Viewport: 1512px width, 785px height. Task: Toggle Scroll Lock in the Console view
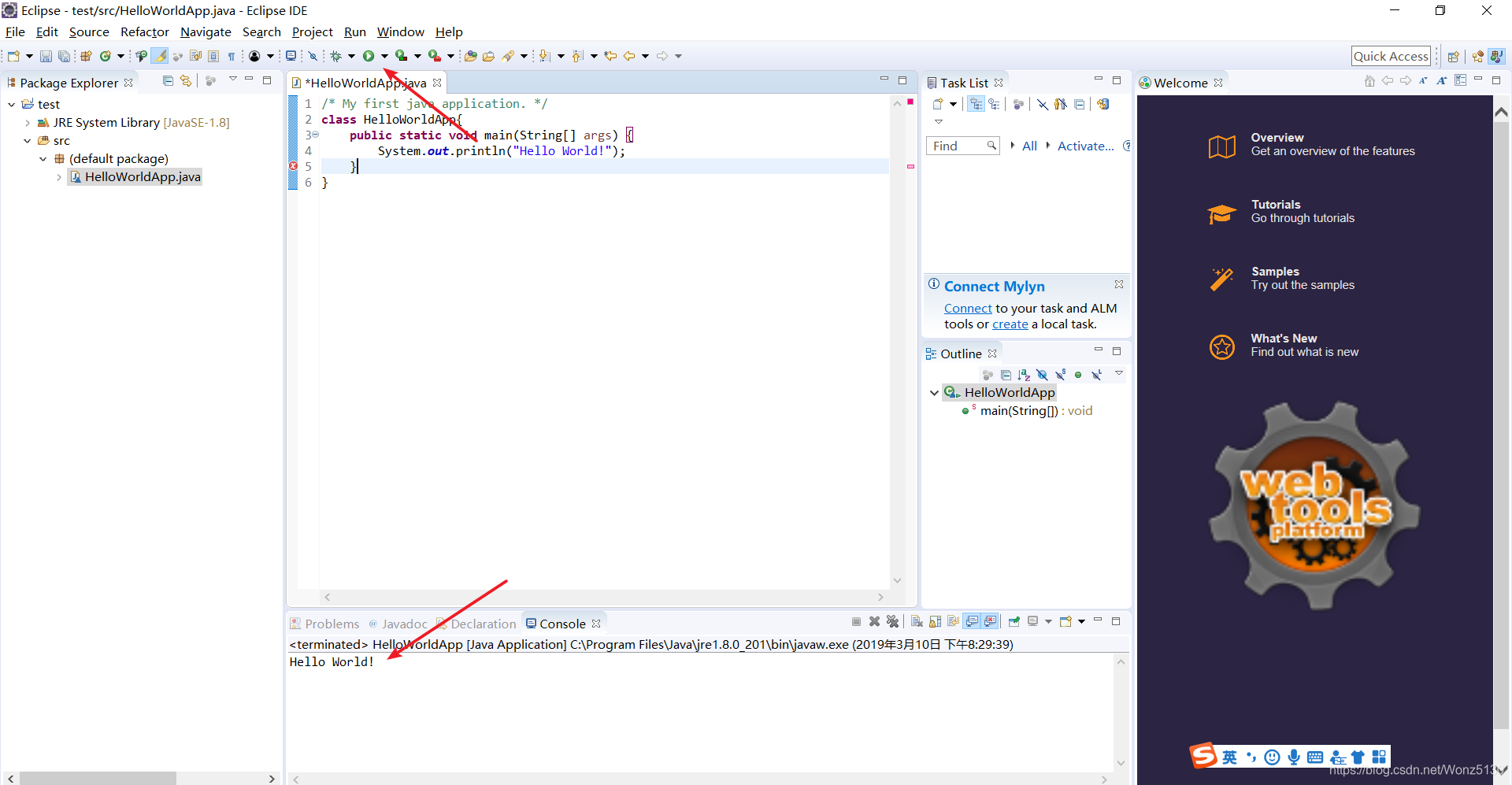pos(934,622)
